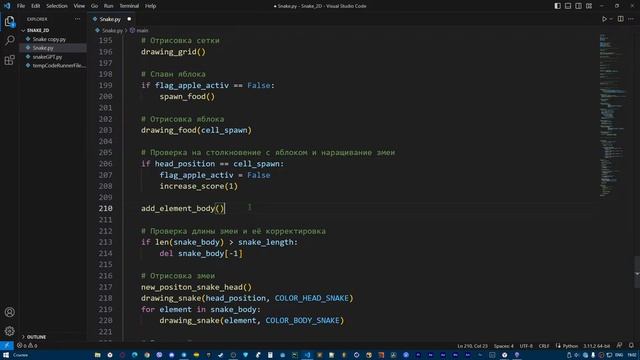Screen dimensions: 640x360
Task: Open dropdown arrow beside Run button
Action: (x=611, y=19)
